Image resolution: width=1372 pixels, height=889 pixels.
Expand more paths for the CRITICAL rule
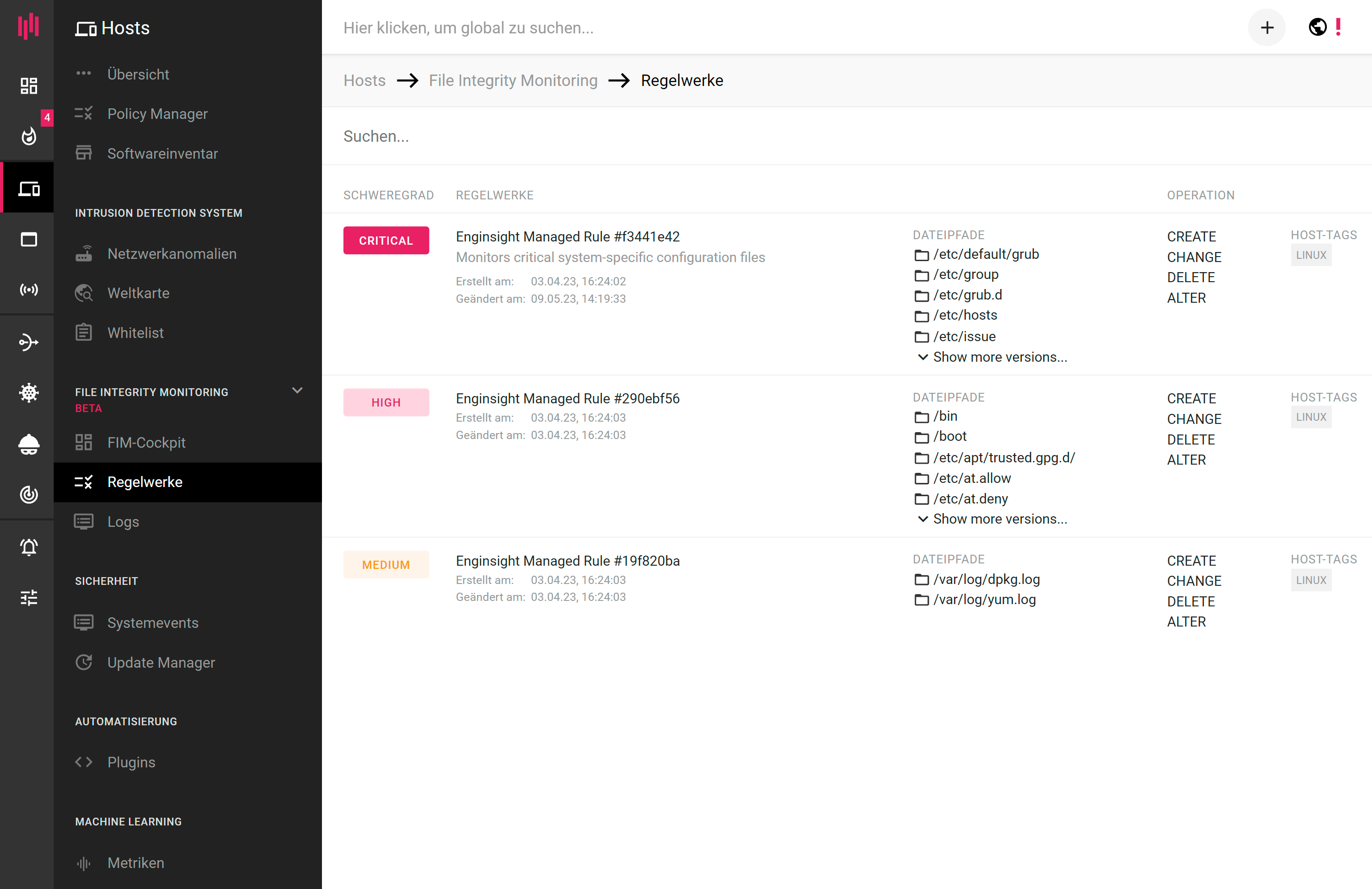(x=999, y=357)
